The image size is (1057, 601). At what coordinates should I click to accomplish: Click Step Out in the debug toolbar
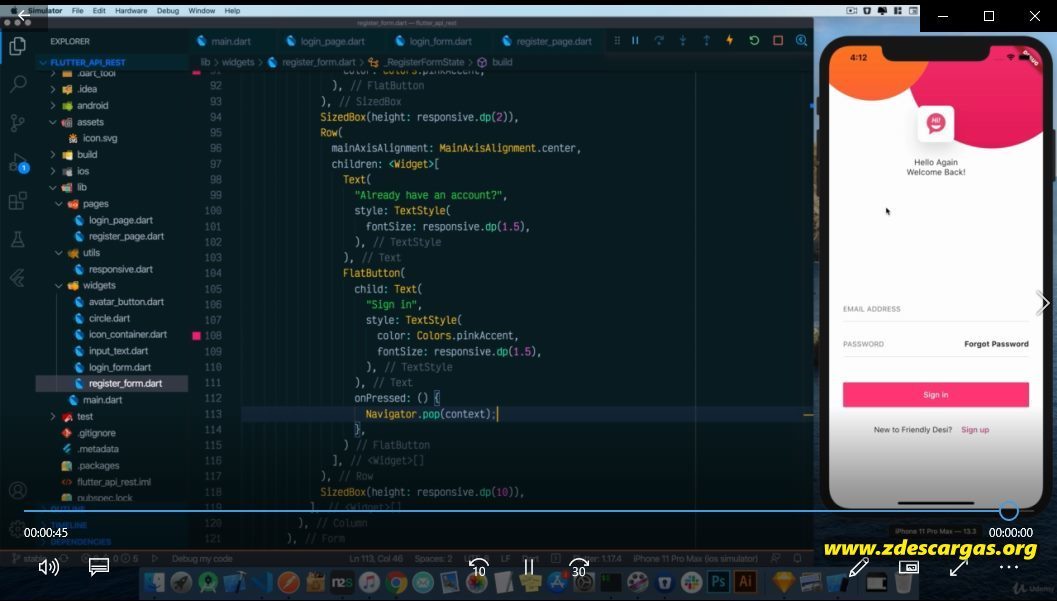[x=706, y=40]
